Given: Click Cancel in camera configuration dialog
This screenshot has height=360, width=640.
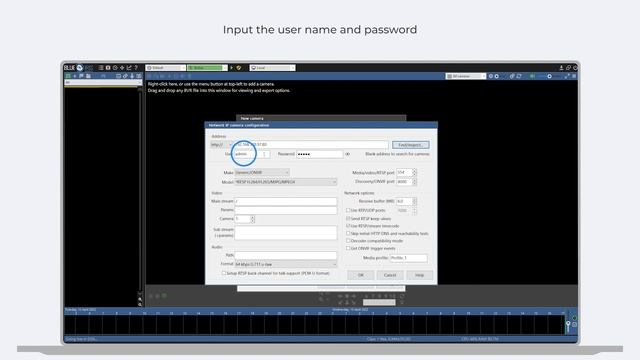Looking at the screenshot, I should click(390, 275).
